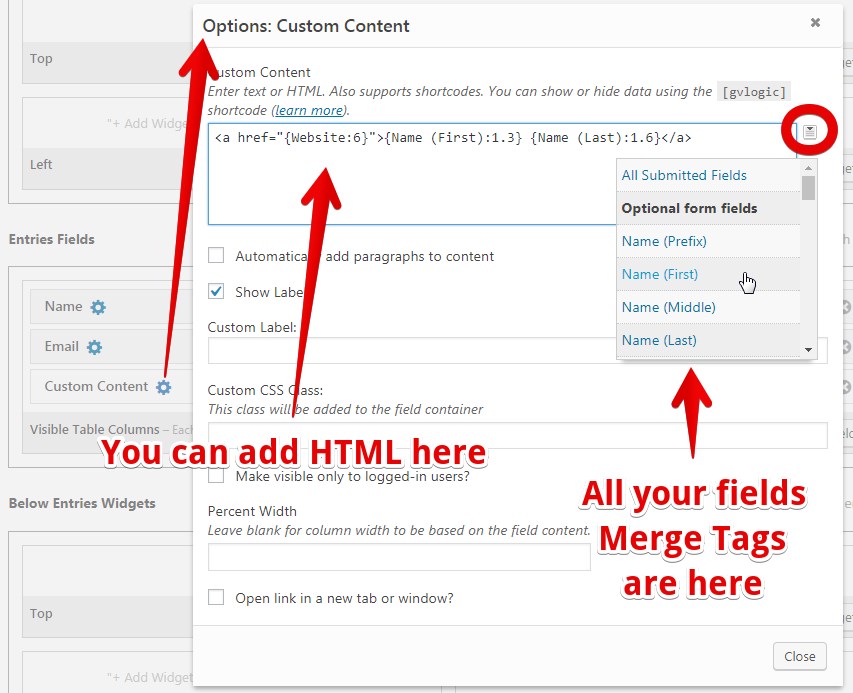Open Custom Content field settings gear
Viewport: 853px width, 693px height.
click(164, 387)
